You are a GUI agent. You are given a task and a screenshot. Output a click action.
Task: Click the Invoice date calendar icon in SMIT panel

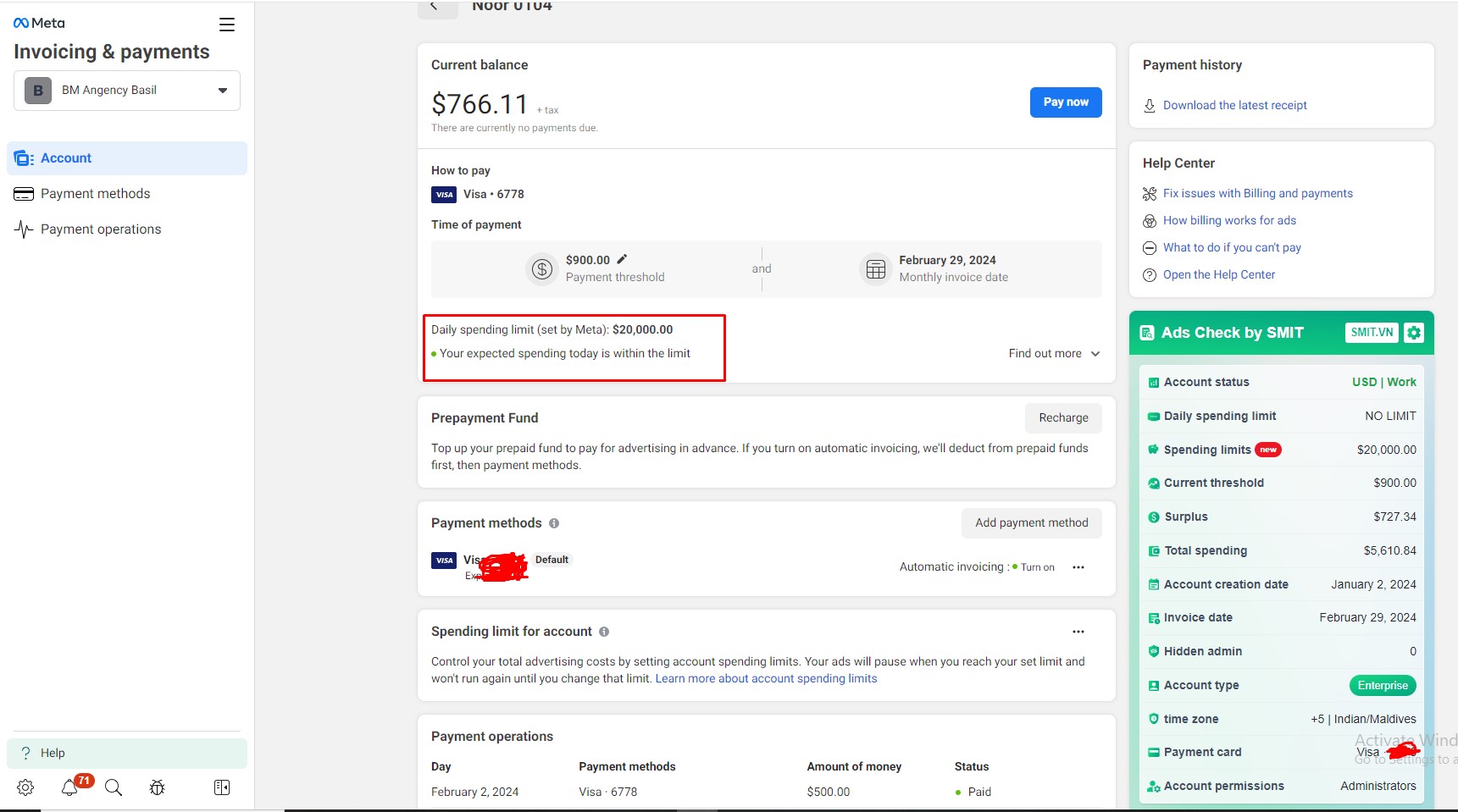(x=1153, y=618)
